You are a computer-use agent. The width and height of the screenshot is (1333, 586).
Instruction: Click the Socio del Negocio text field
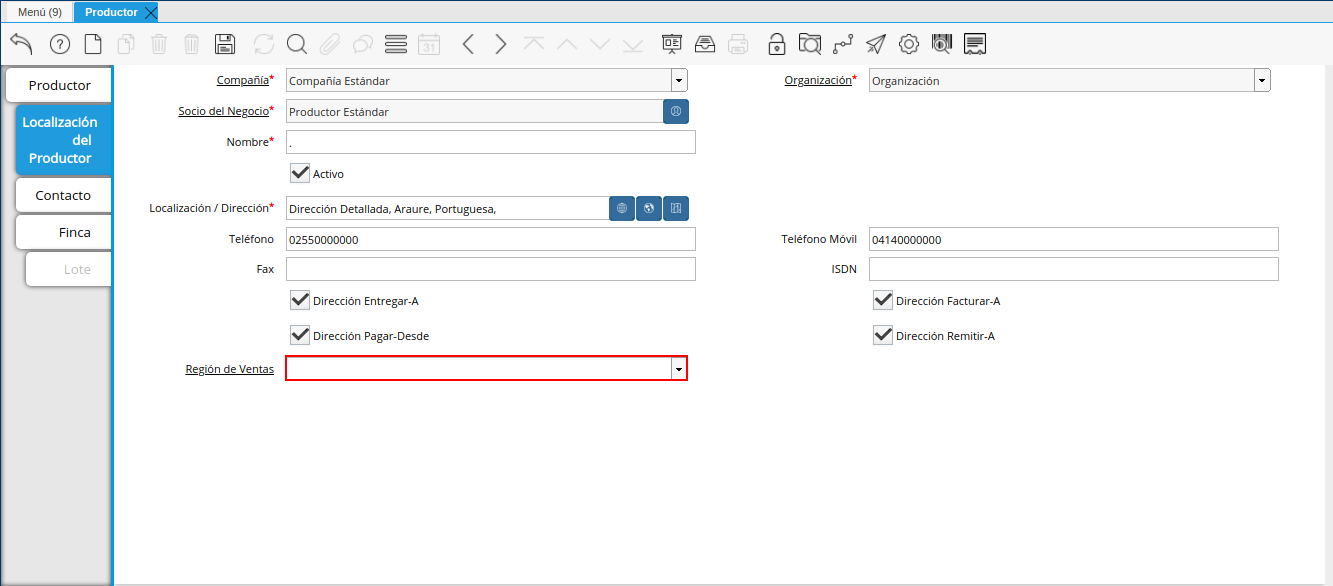coord(474,112)
